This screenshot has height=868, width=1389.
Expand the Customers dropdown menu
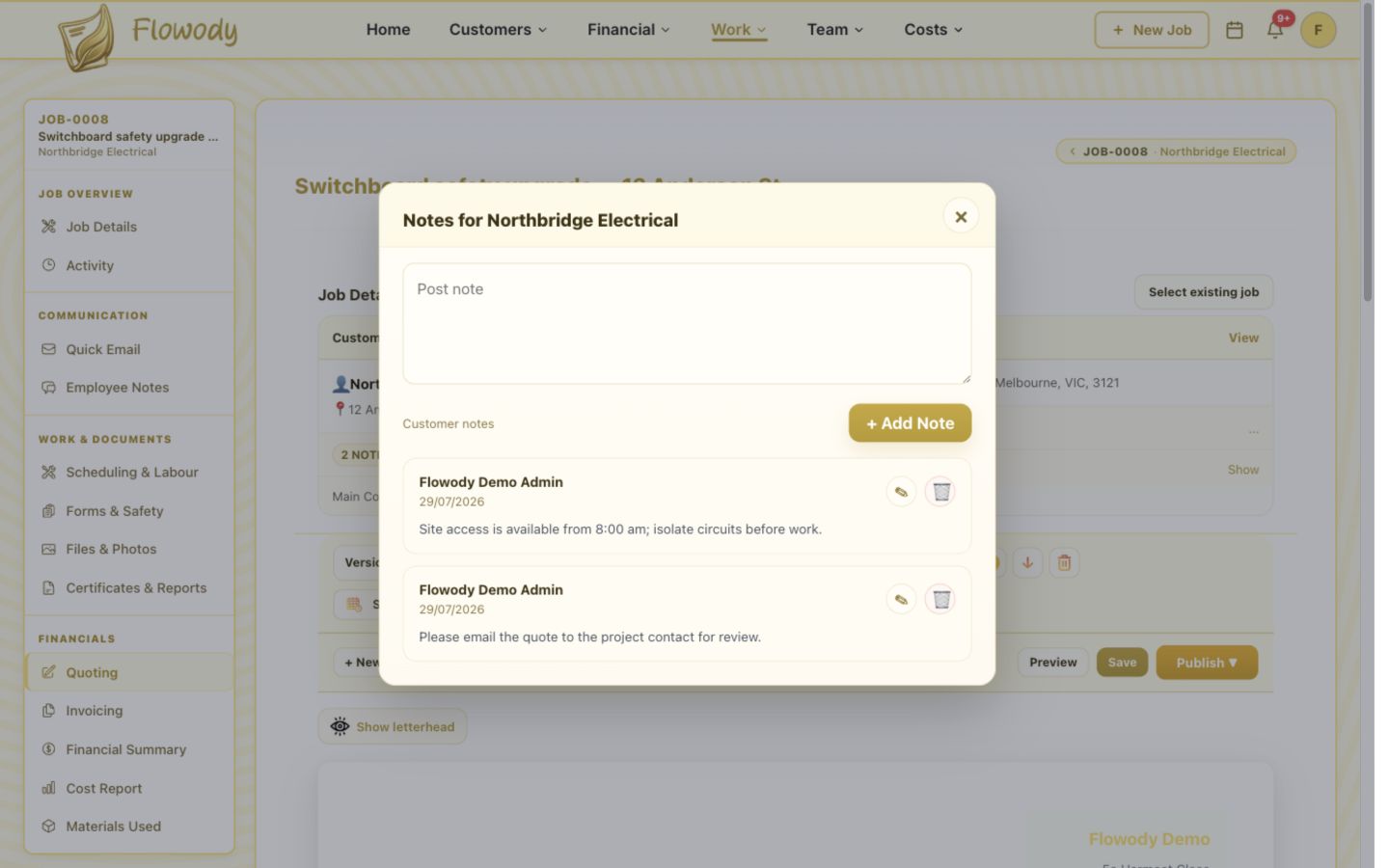[x=498, y=30]
